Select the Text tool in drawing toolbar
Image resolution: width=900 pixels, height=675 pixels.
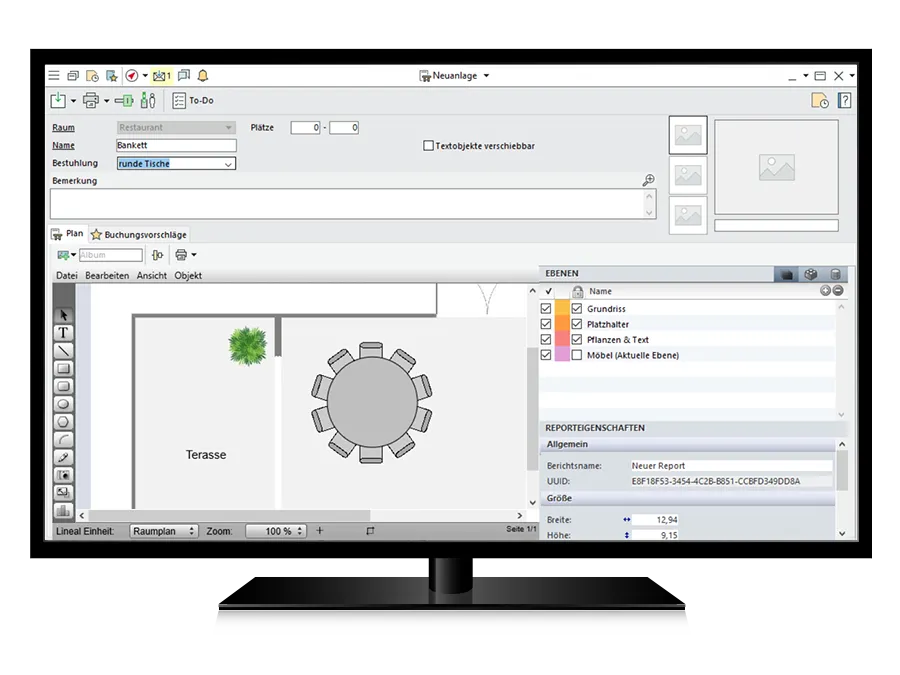64,333
